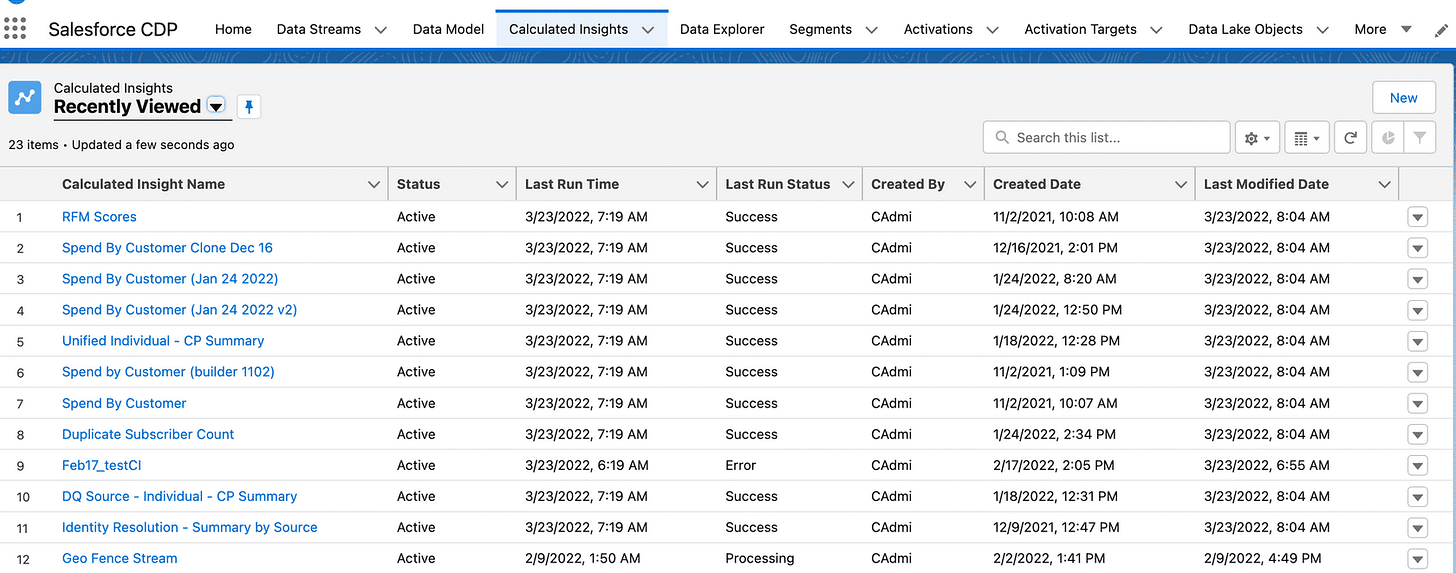Click the Processing status for Geo Fence Stream
The height and width of the screenshot is (573, 1456).
point(759,559)
